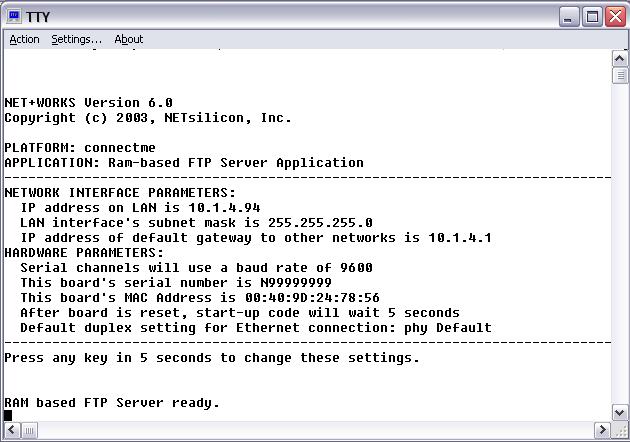Click the TTY application icon in title bar
This screenshot has width=630, height=442.
14,16
